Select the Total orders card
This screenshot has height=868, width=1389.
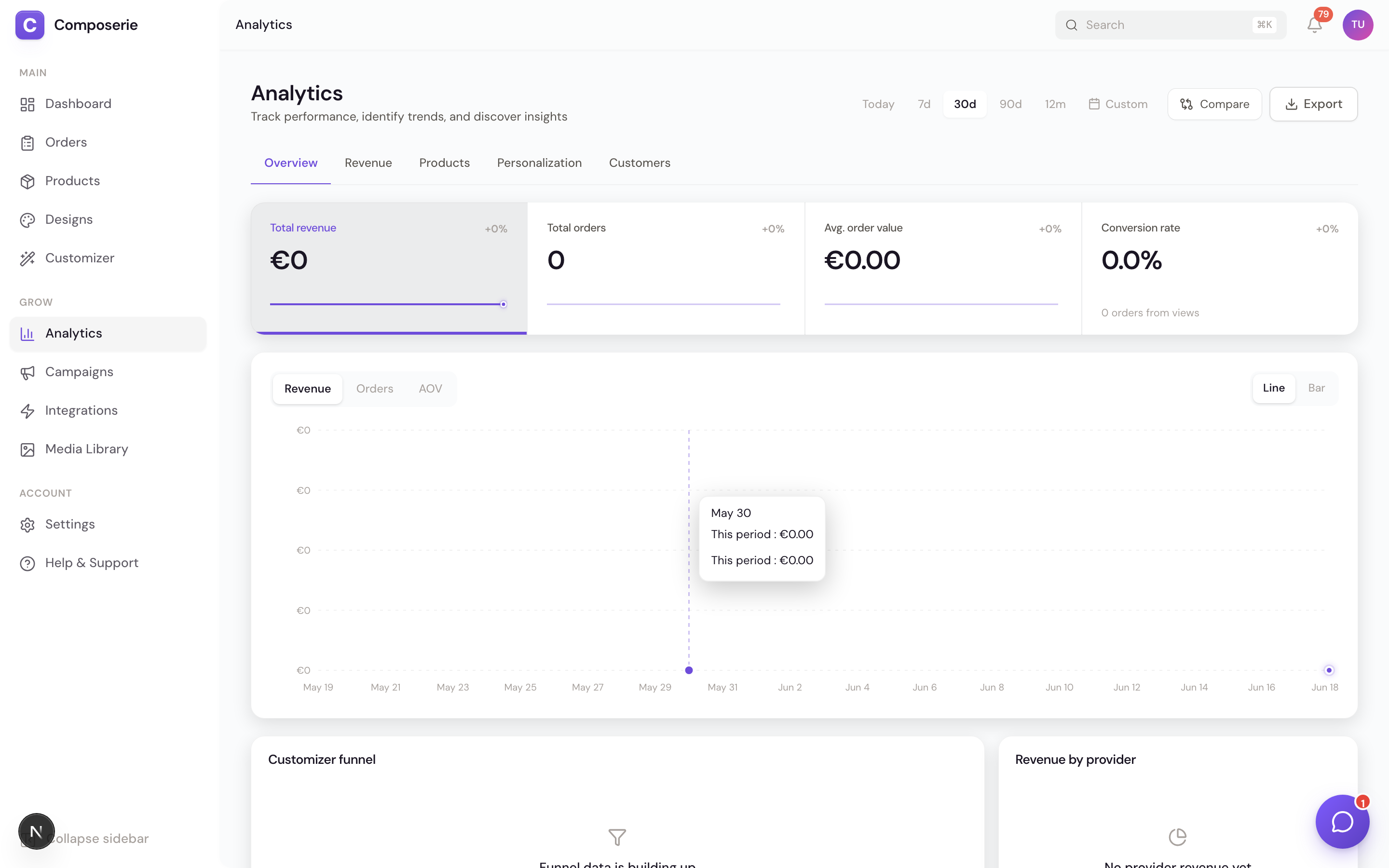coord(666,268)
